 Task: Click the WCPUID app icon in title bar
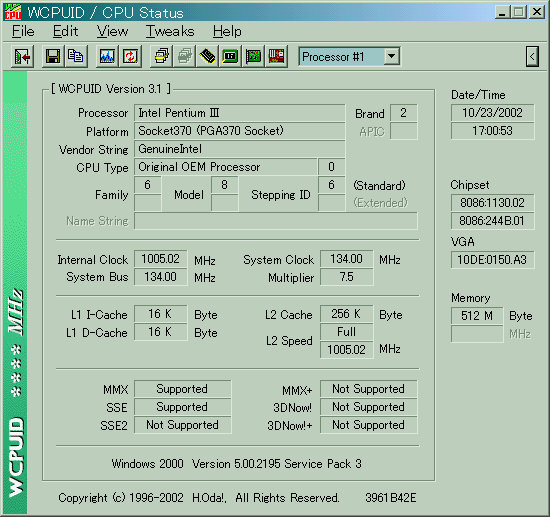coord(13,12)
